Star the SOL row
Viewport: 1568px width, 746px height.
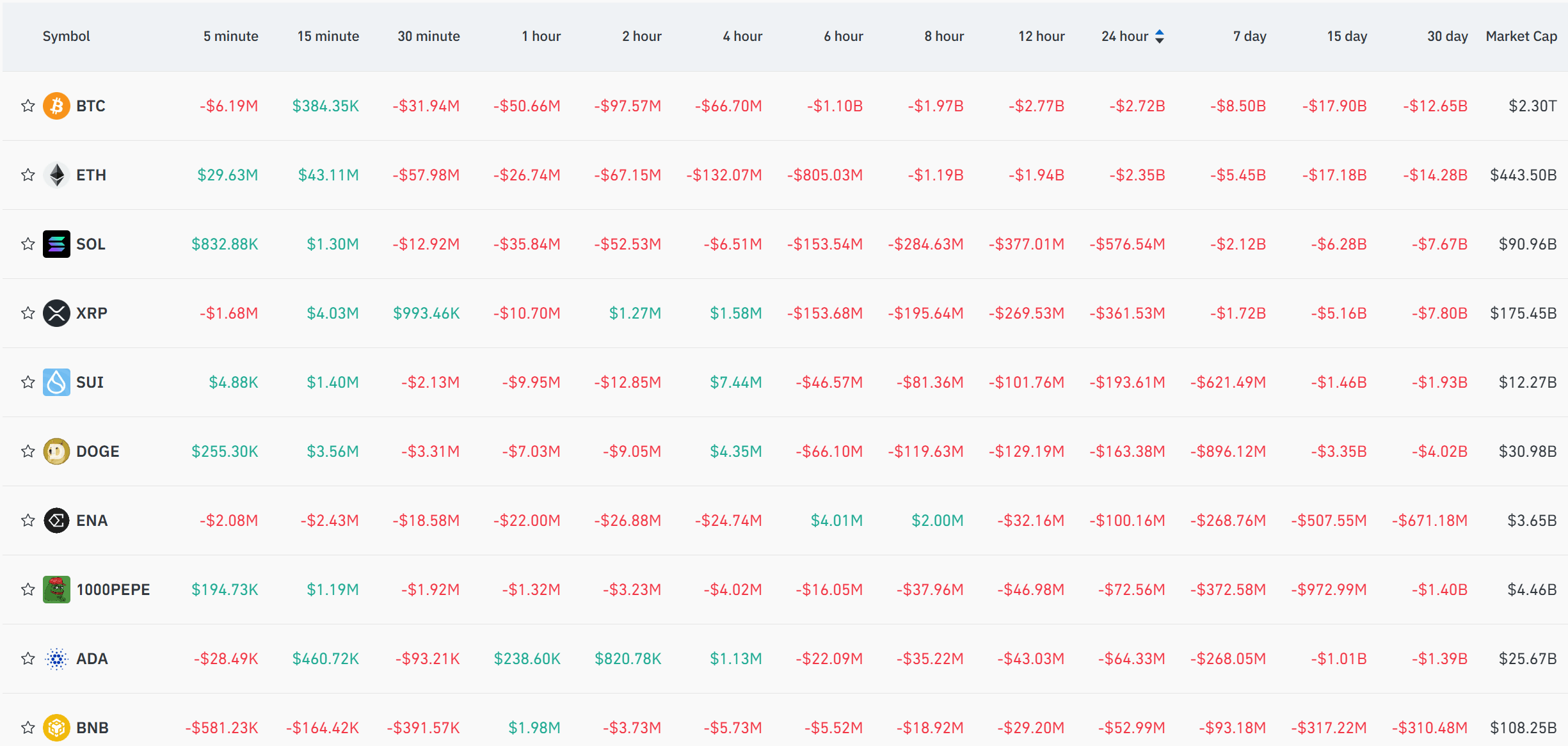coord(28,244)
